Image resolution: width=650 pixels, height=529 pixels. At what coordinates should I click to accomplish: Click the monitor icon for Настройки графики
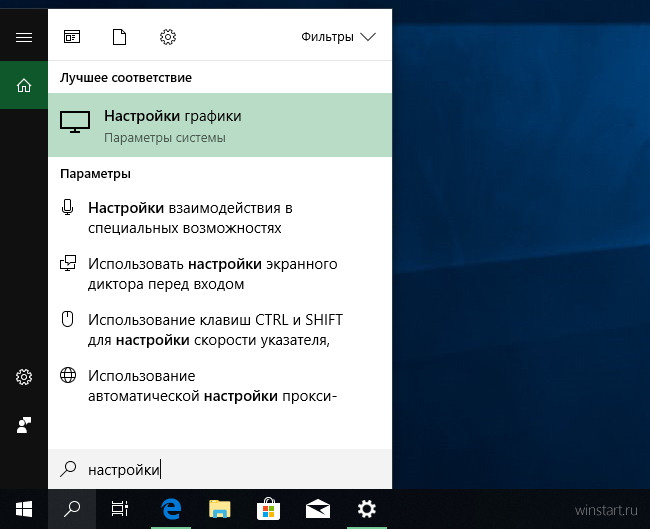(x=75, y=122)
